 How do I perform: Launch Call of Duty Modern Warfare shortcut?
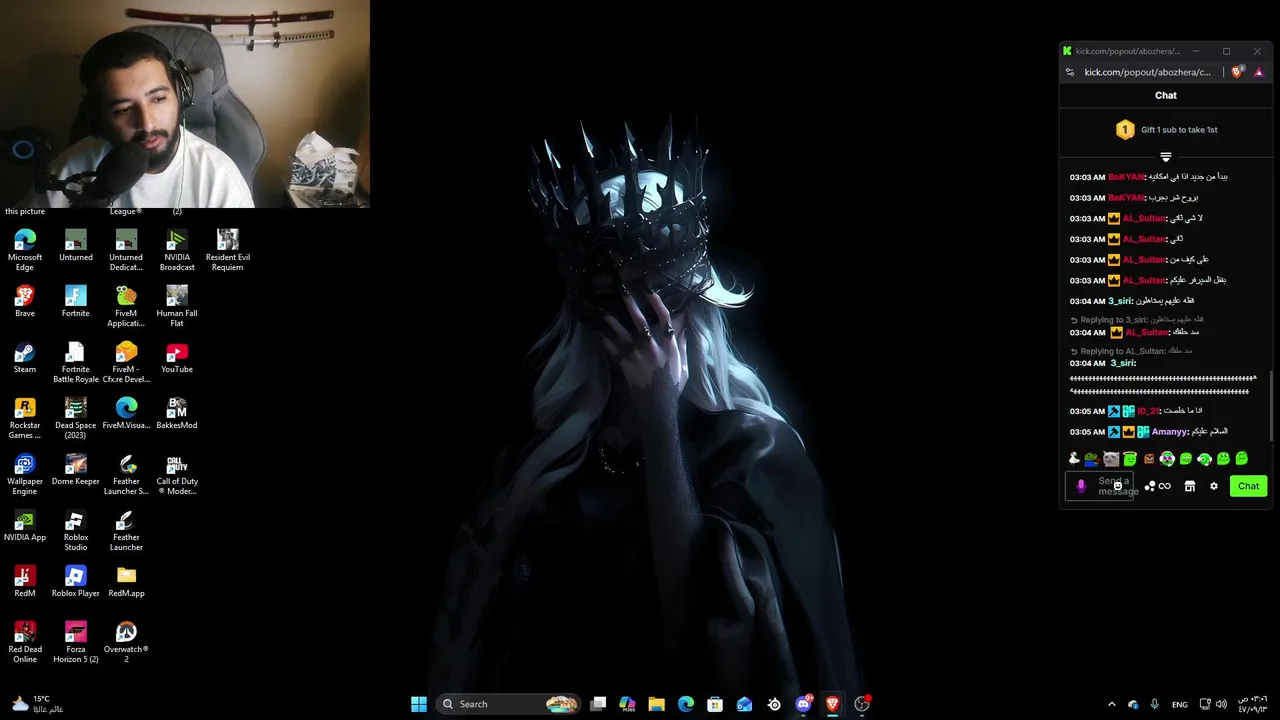pyautogui.click(x=177, y=474)
